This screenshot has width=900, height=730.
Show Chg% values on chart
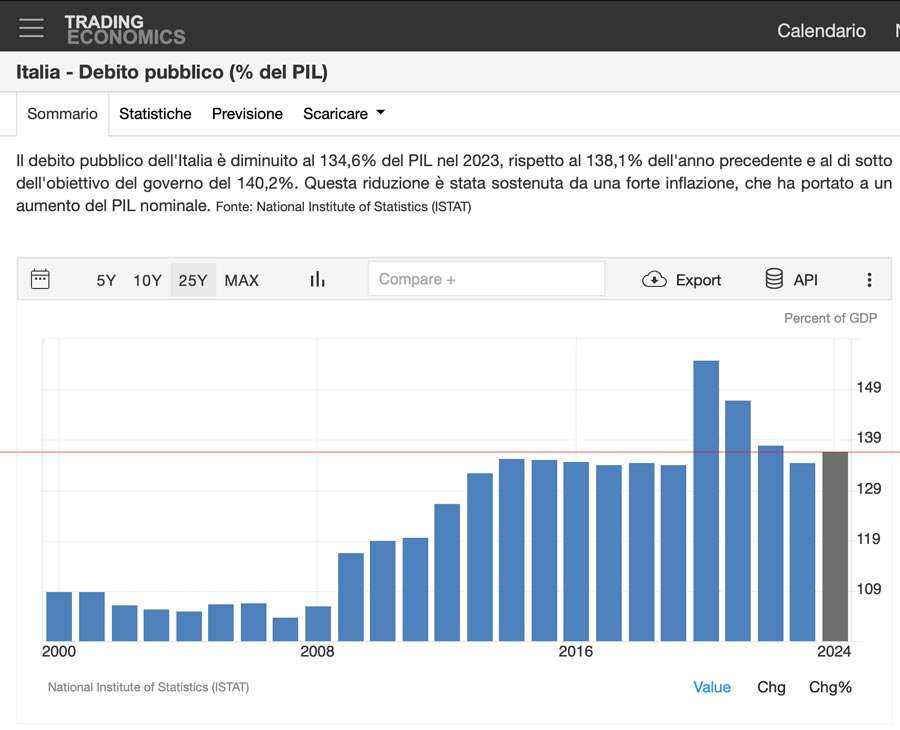click(830, 687)
